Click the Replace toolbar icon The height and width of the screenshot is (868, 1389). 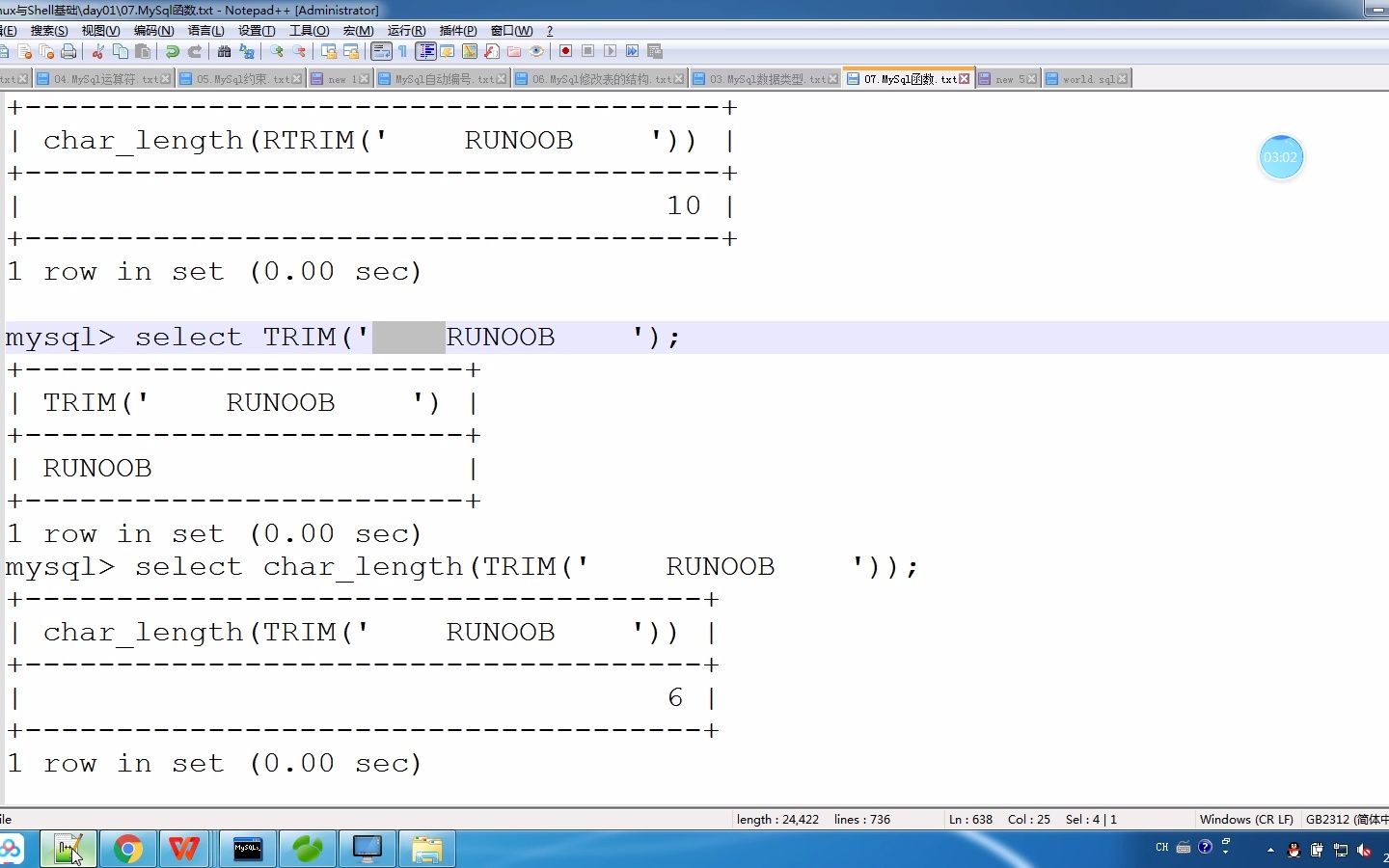pos(249,51)
